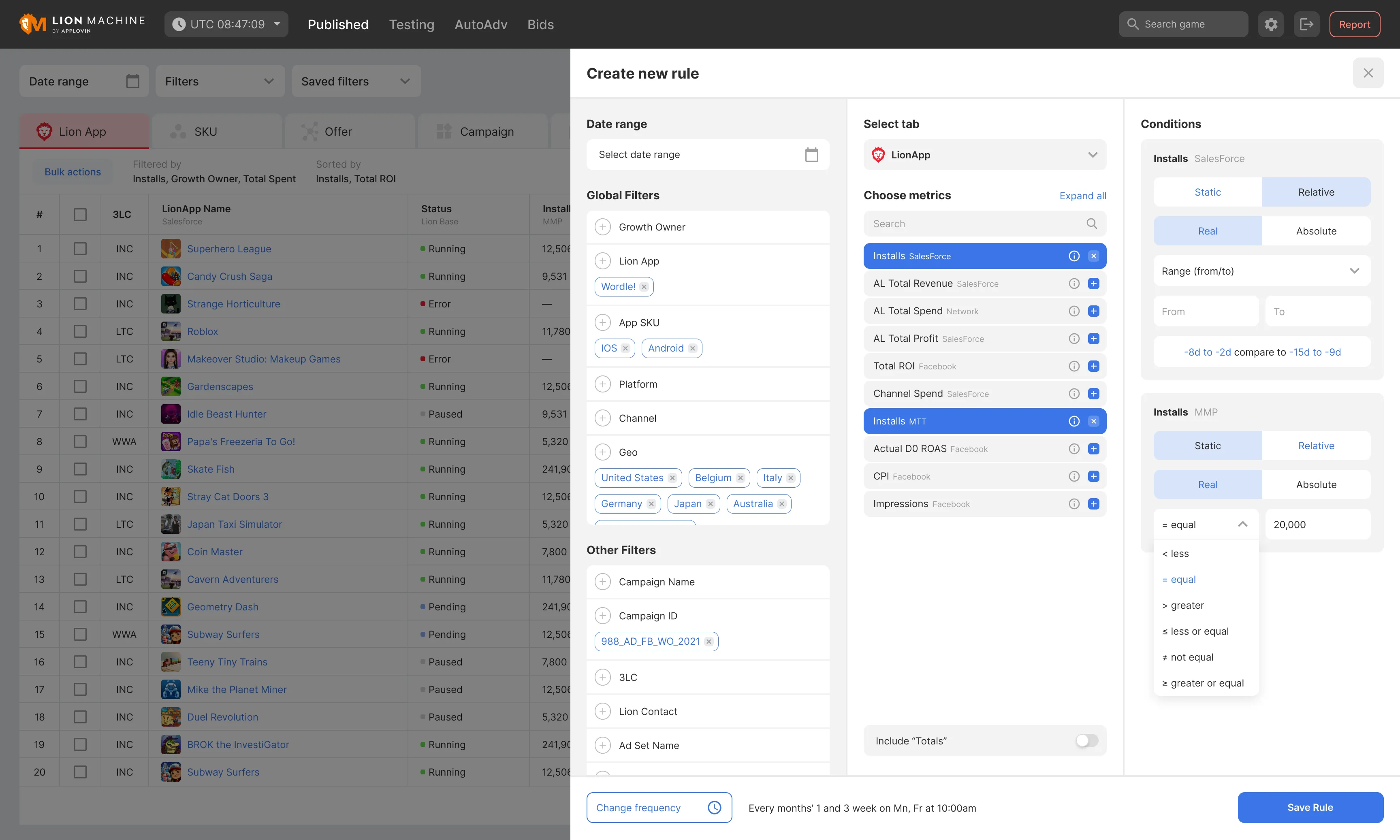
Task: Remove the Android SKU chip
Action: pyautogui.click(x=692, y=348)
